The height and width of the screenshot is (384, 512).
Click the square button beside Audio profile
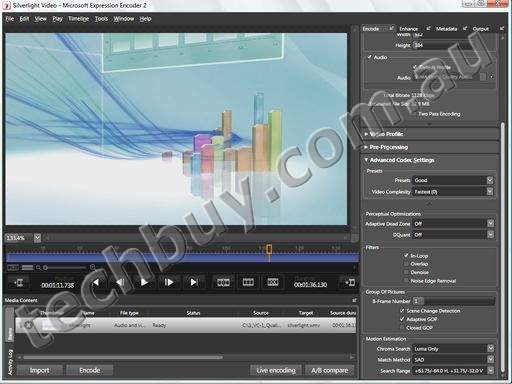[x=483, y=77]
